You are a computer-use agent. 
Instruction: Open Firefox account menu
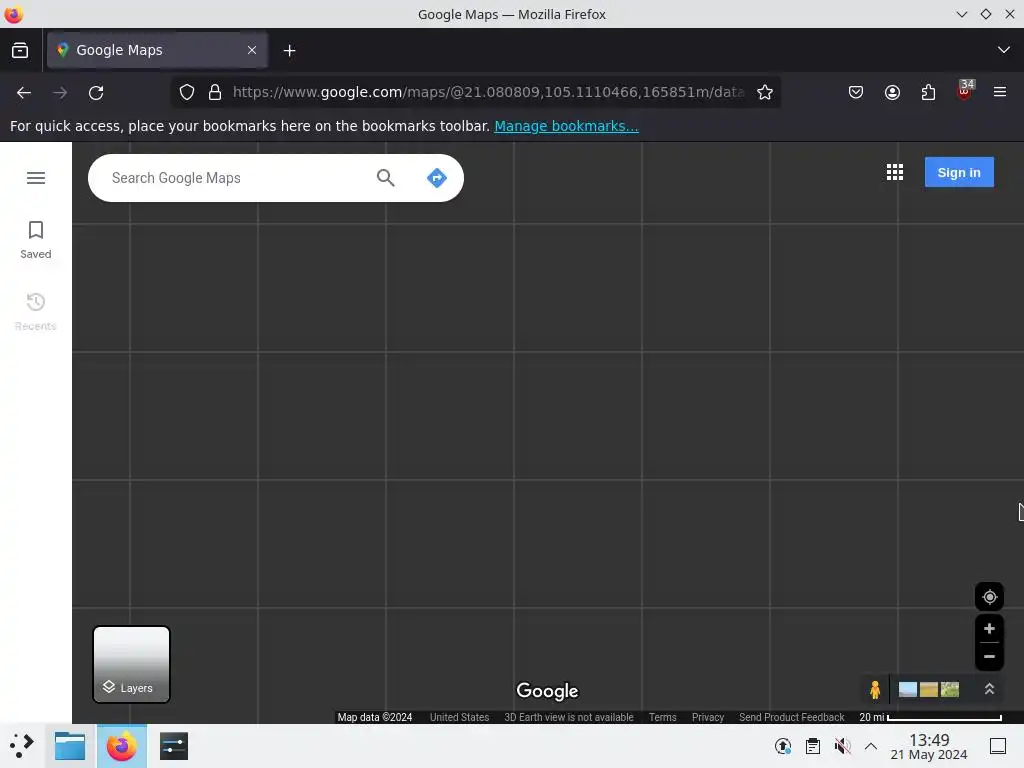pos(892,93)
